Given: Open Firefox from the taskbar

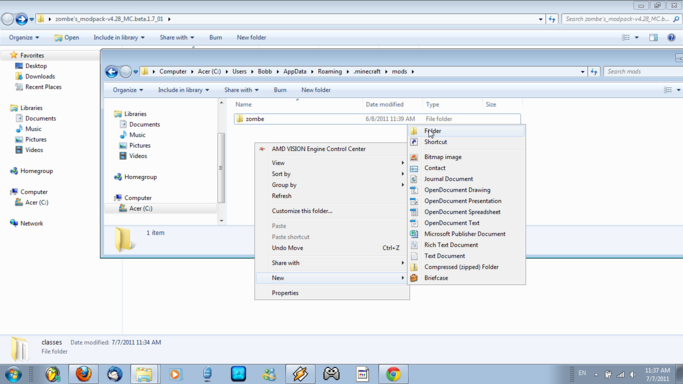Looking at the screenshot, I should click(84, 374).
